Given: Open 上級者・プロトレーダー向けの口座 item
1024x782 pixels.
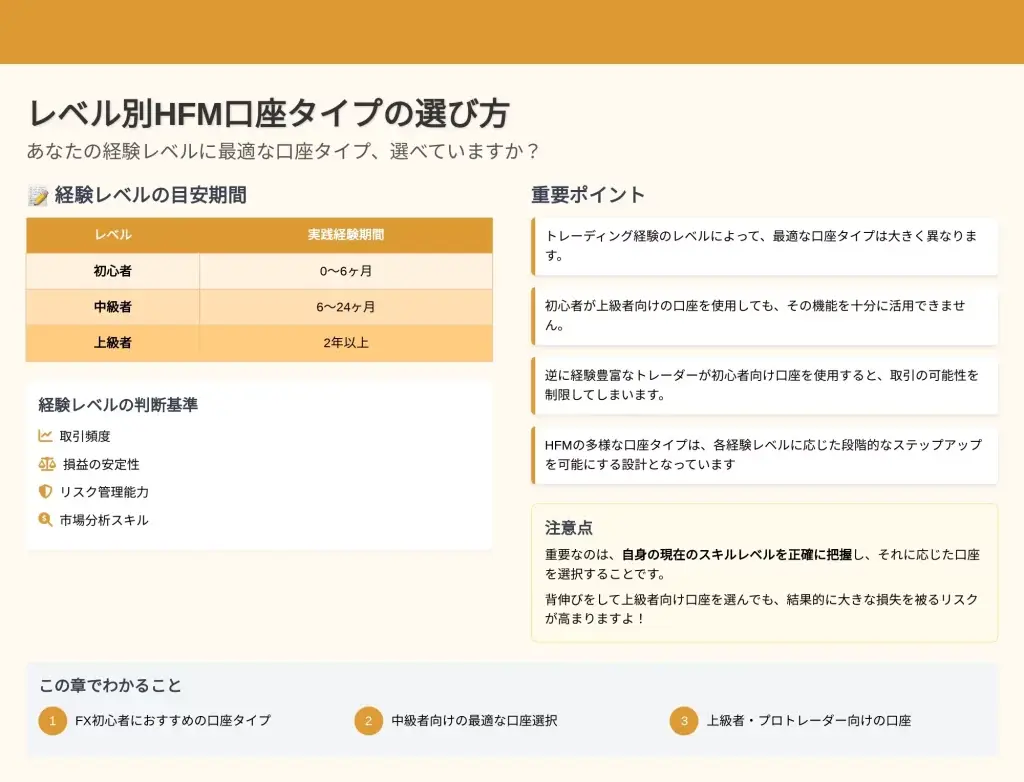Looking at the screenshot, I should [808, 720].
